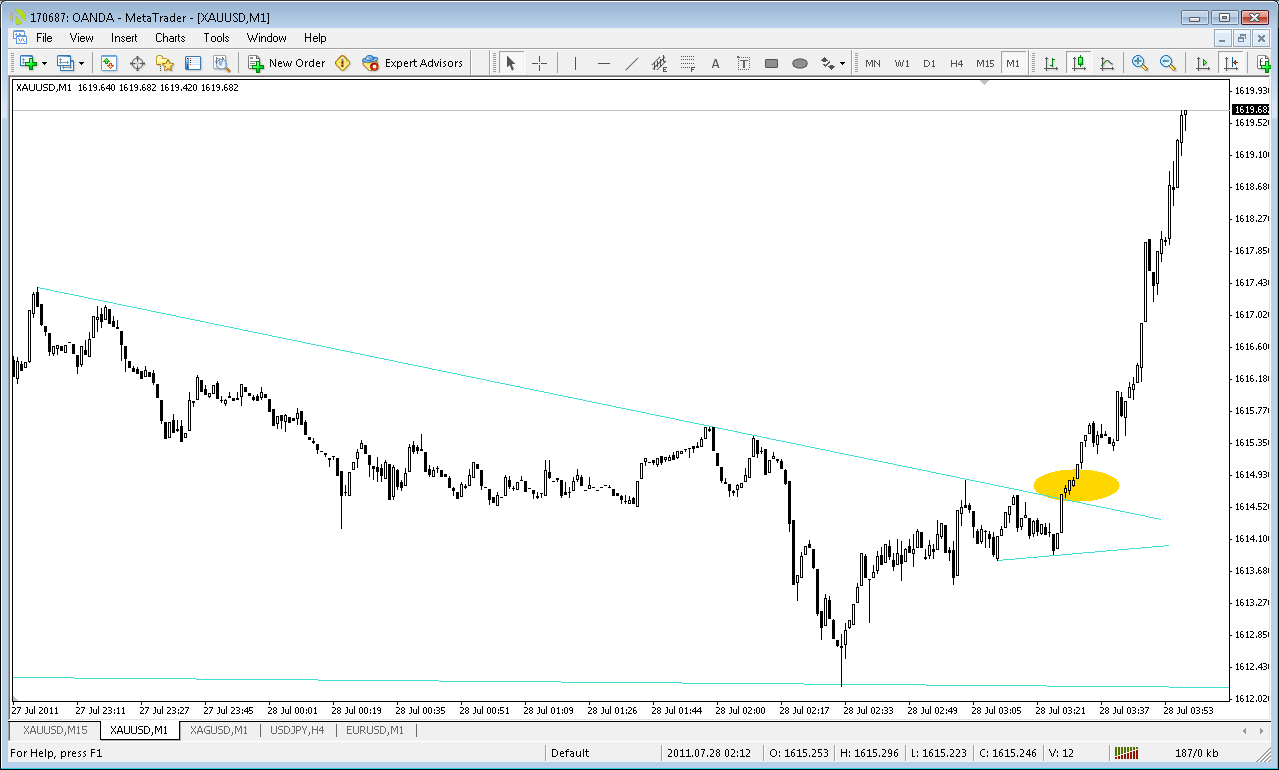Image resolution: width=1279 pixels, height=770 pixels.
Task: Toggle the M15 timeframe button
Action: 985,63
